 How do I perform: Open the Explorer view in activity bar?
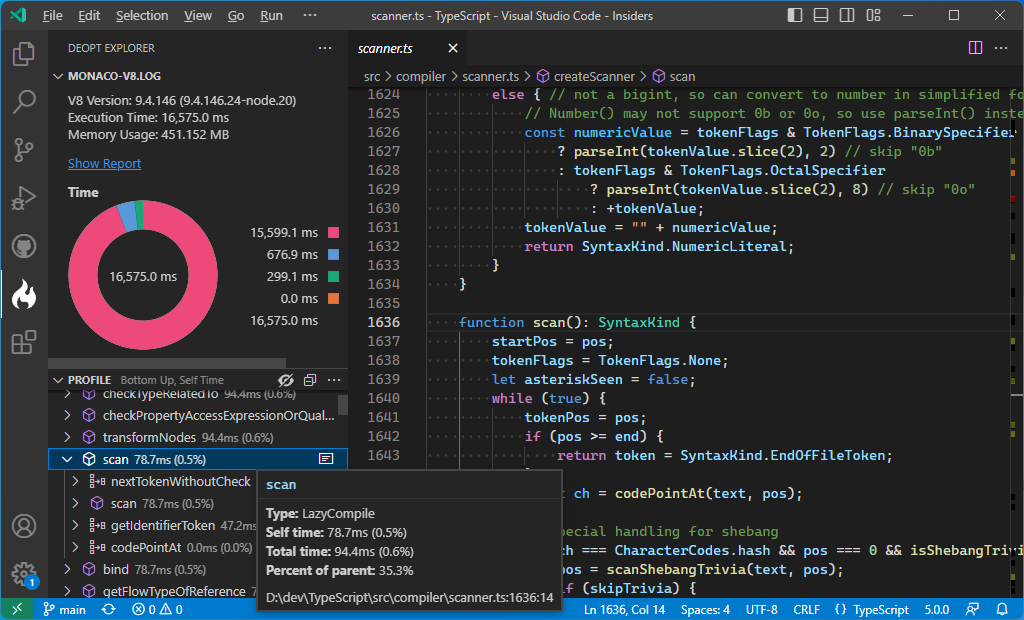point(24,54)
